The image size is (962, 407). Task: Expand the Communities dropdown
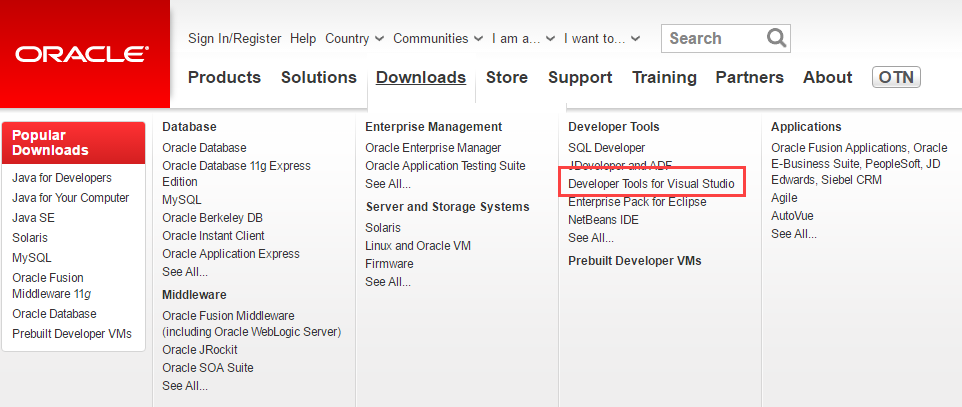click(x=438, y=39)
